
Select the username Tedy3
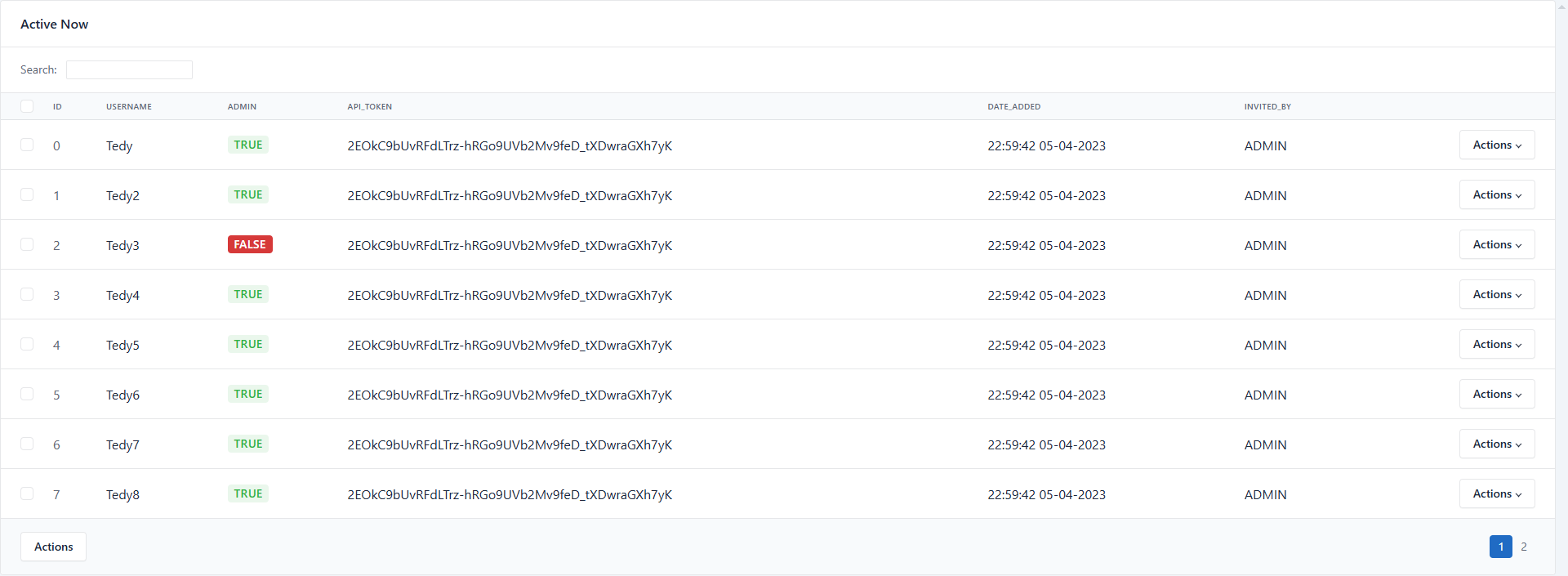pyautogui.click(x=122, y=246)
